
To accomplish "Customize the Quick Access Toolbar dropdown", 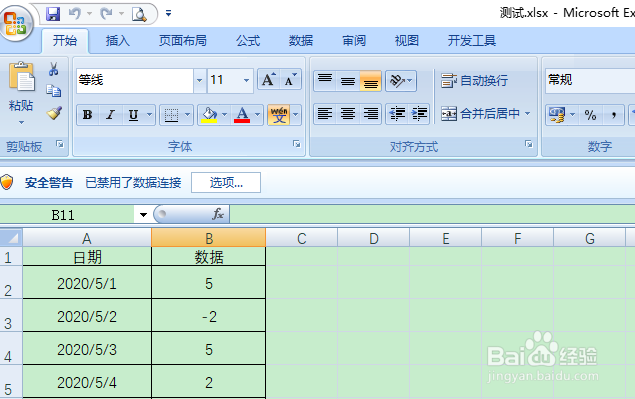I will point(168,14).
